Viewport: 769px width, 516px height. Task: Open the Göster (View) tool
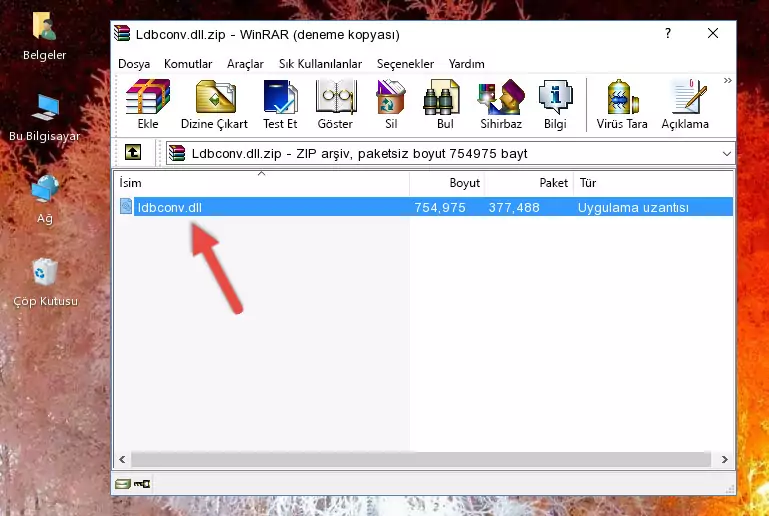pyautogui.click(x=335, y=104)
